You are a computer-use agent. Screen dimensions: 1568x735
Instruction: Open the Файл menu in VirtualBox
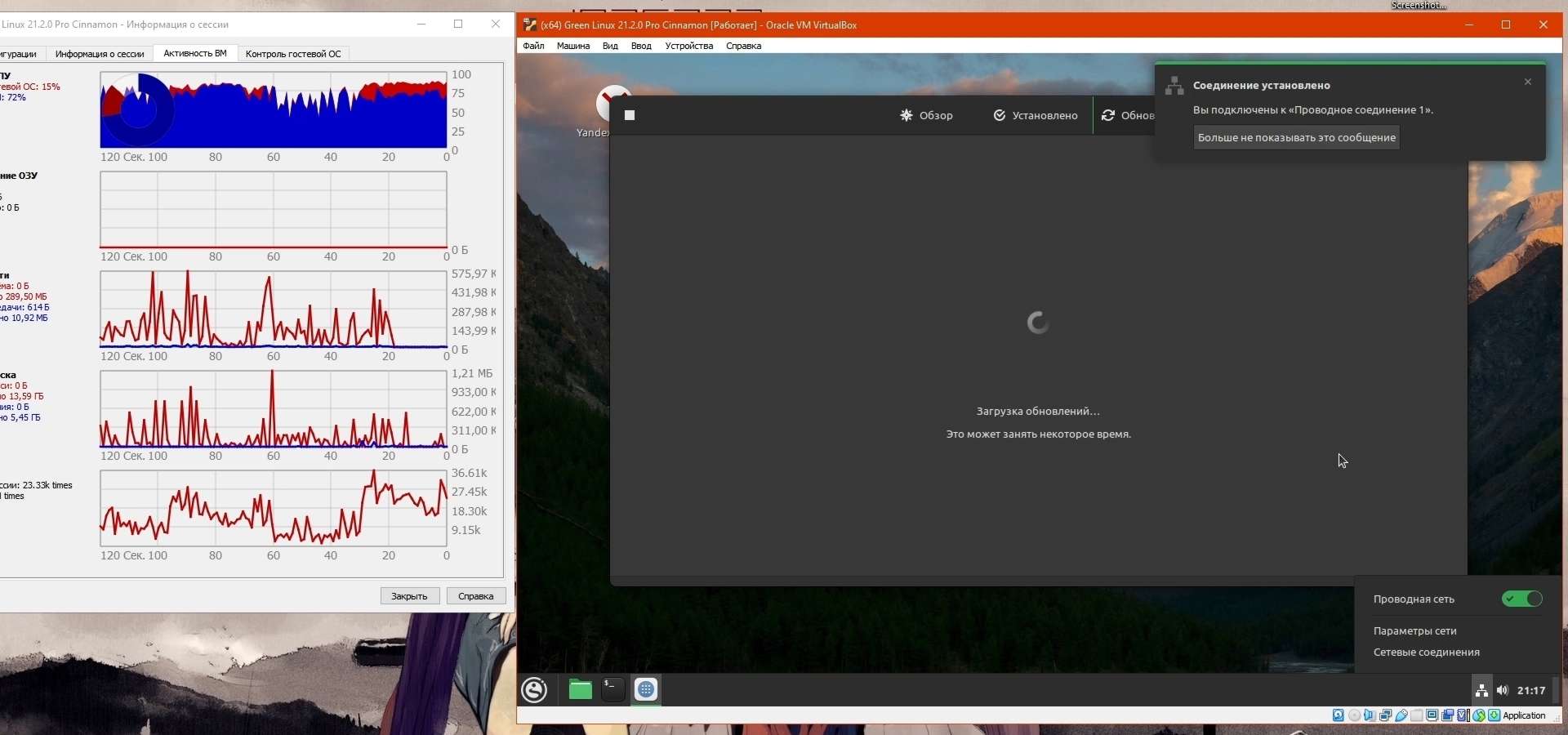click(534, 46)
